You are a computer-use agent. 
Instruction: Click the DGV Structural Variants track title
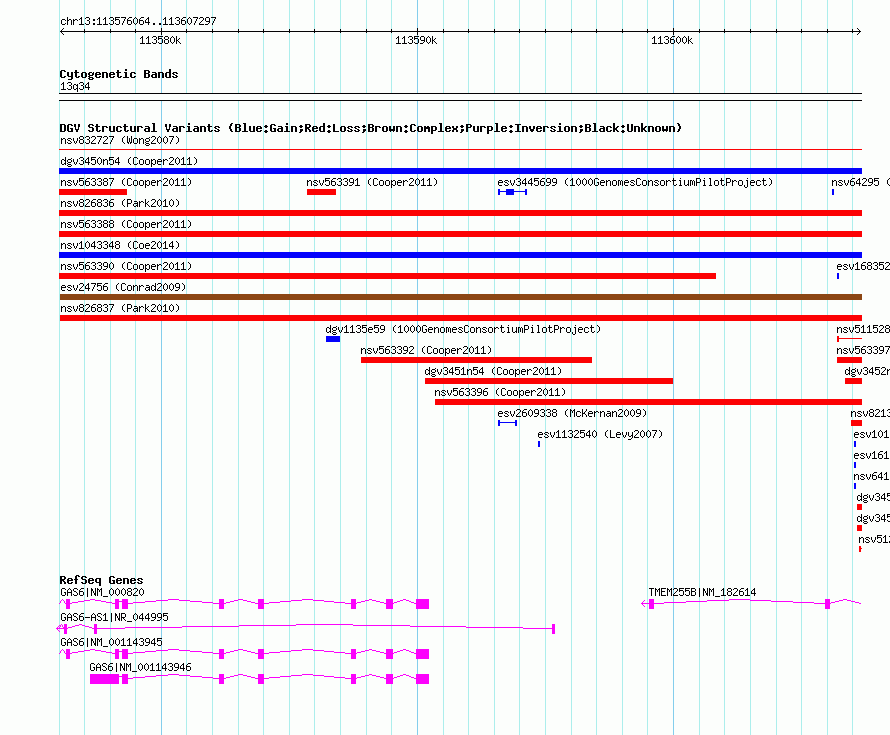click(x=371, y=128)
